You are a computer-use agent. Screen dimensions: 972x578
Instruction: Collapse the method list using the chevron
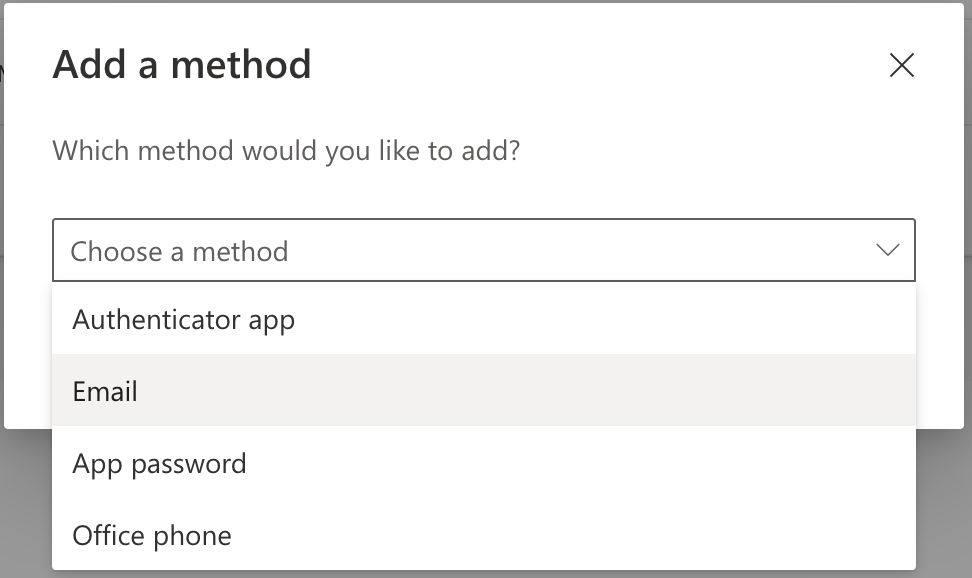887,250
